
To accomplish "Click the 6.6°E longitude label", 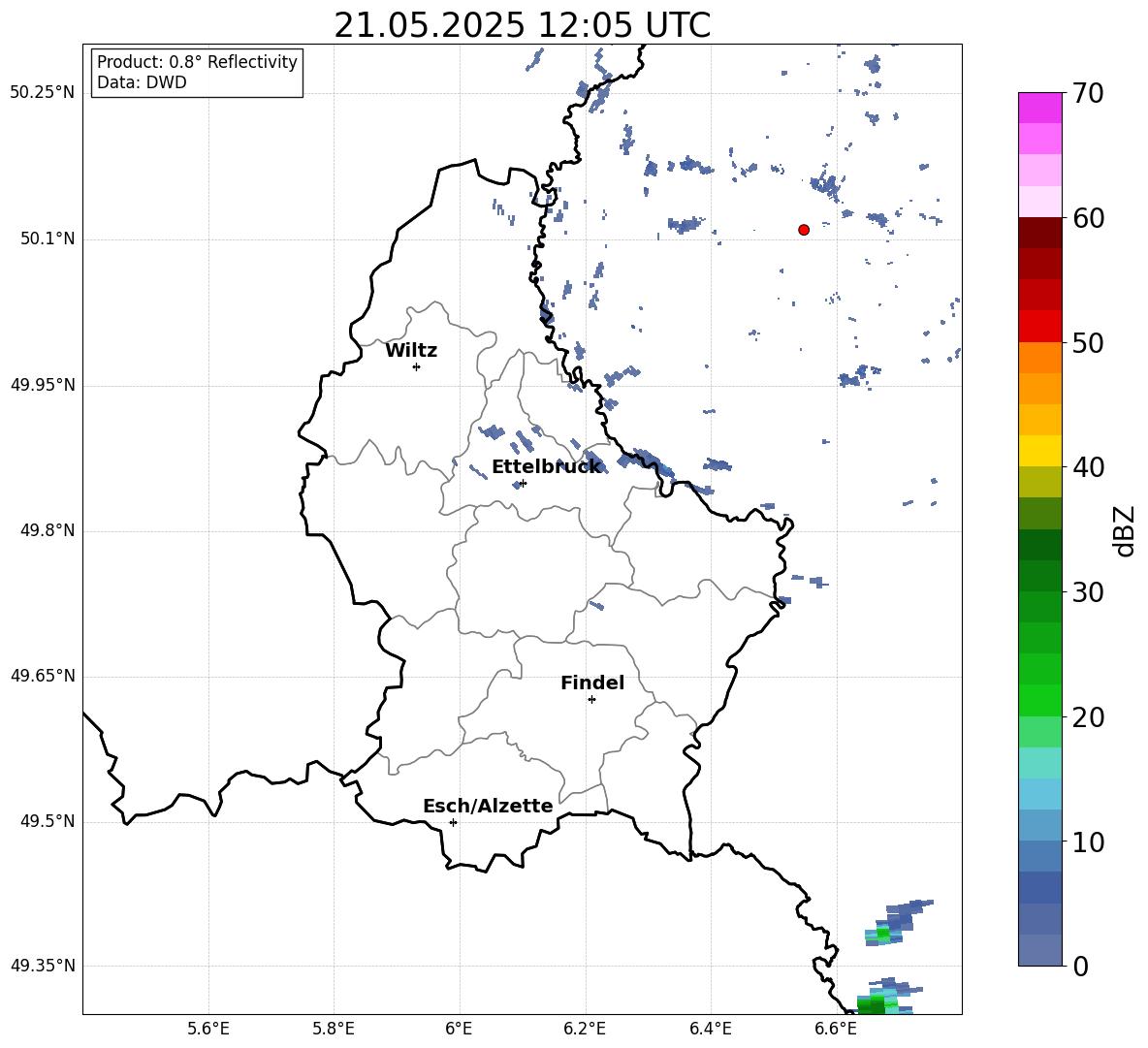I will click(x=836, y=1029).
